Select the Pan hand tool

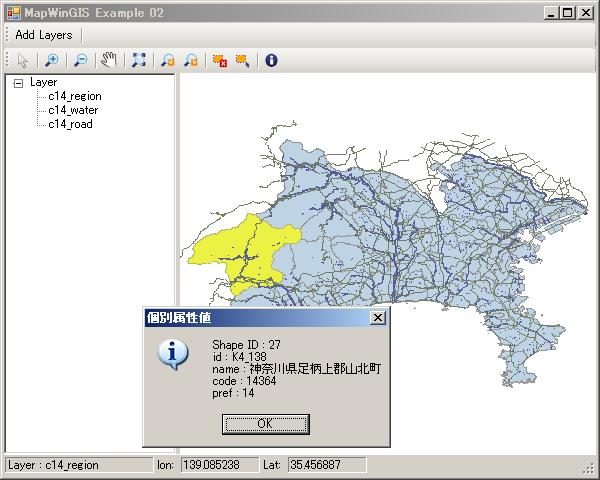point(109,60)
